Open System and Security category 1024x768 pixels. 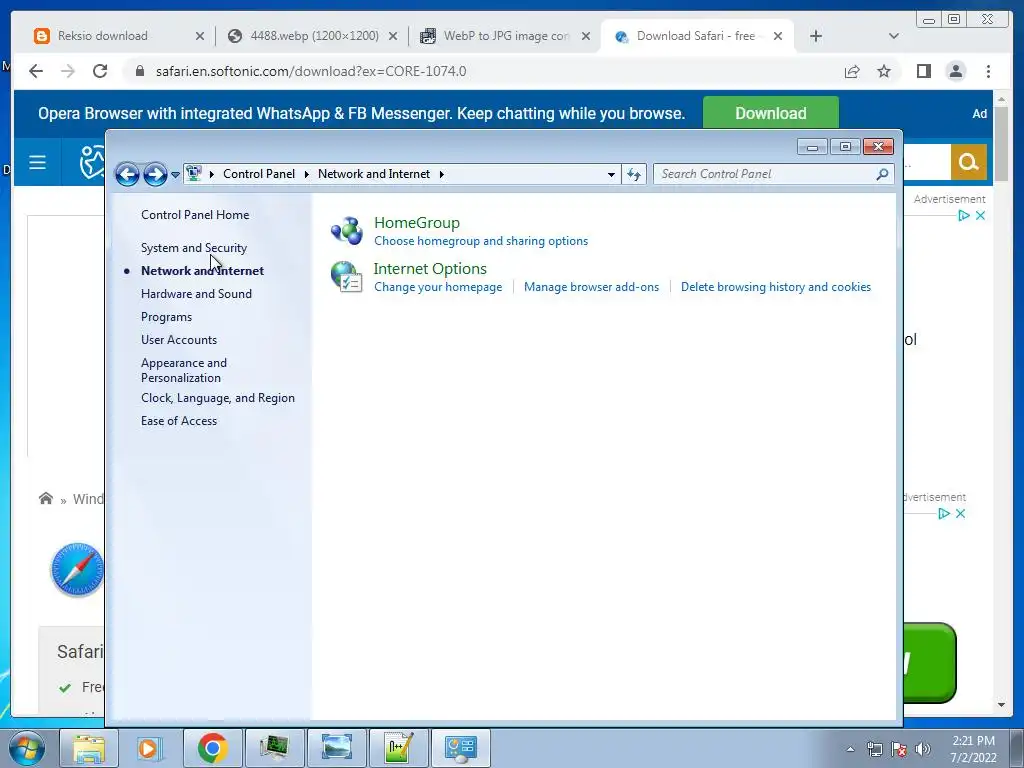tap(194, 248)
